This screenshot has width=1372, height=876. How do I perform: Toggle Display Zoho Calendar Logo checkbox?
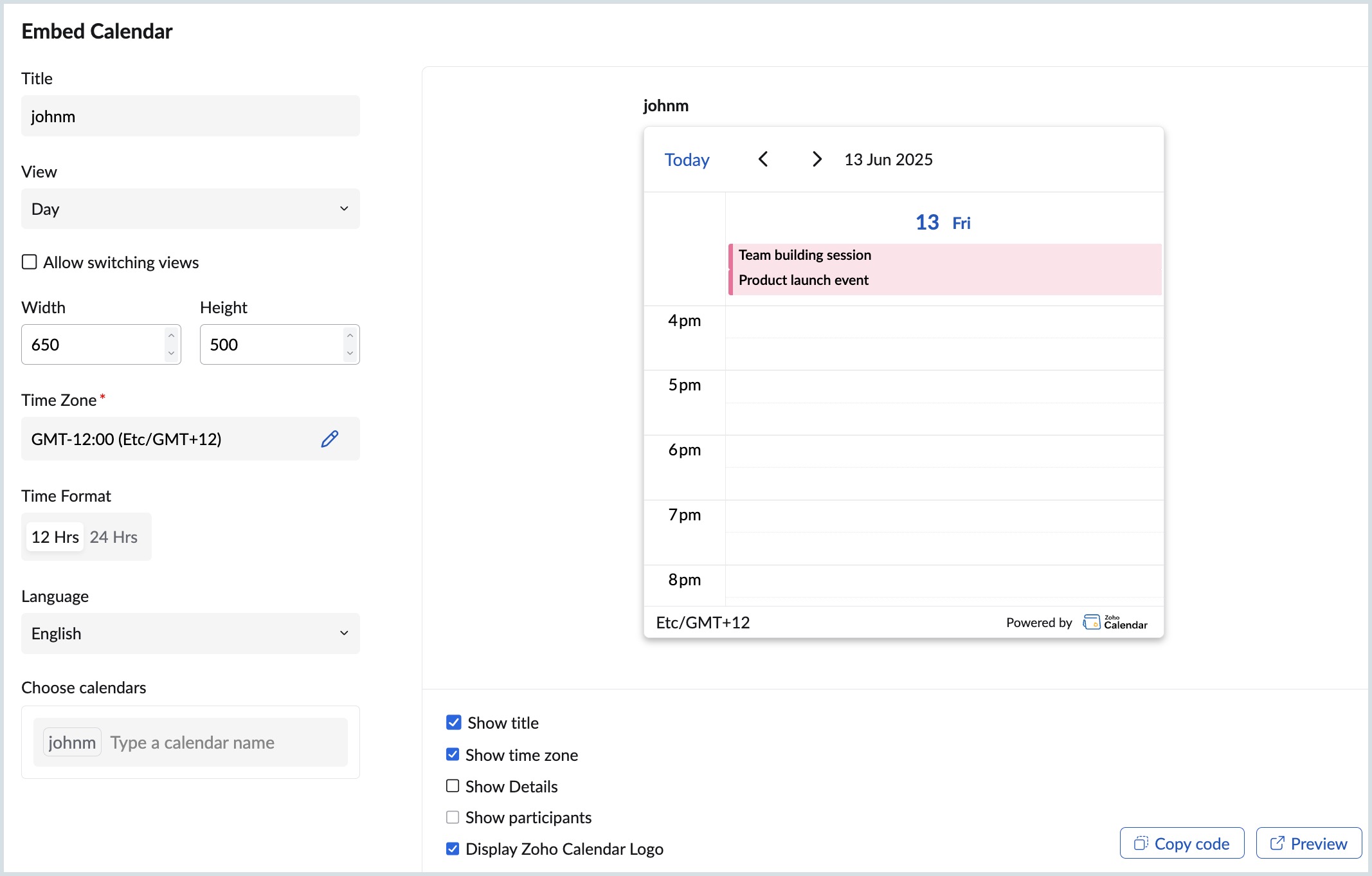point(453,848)
